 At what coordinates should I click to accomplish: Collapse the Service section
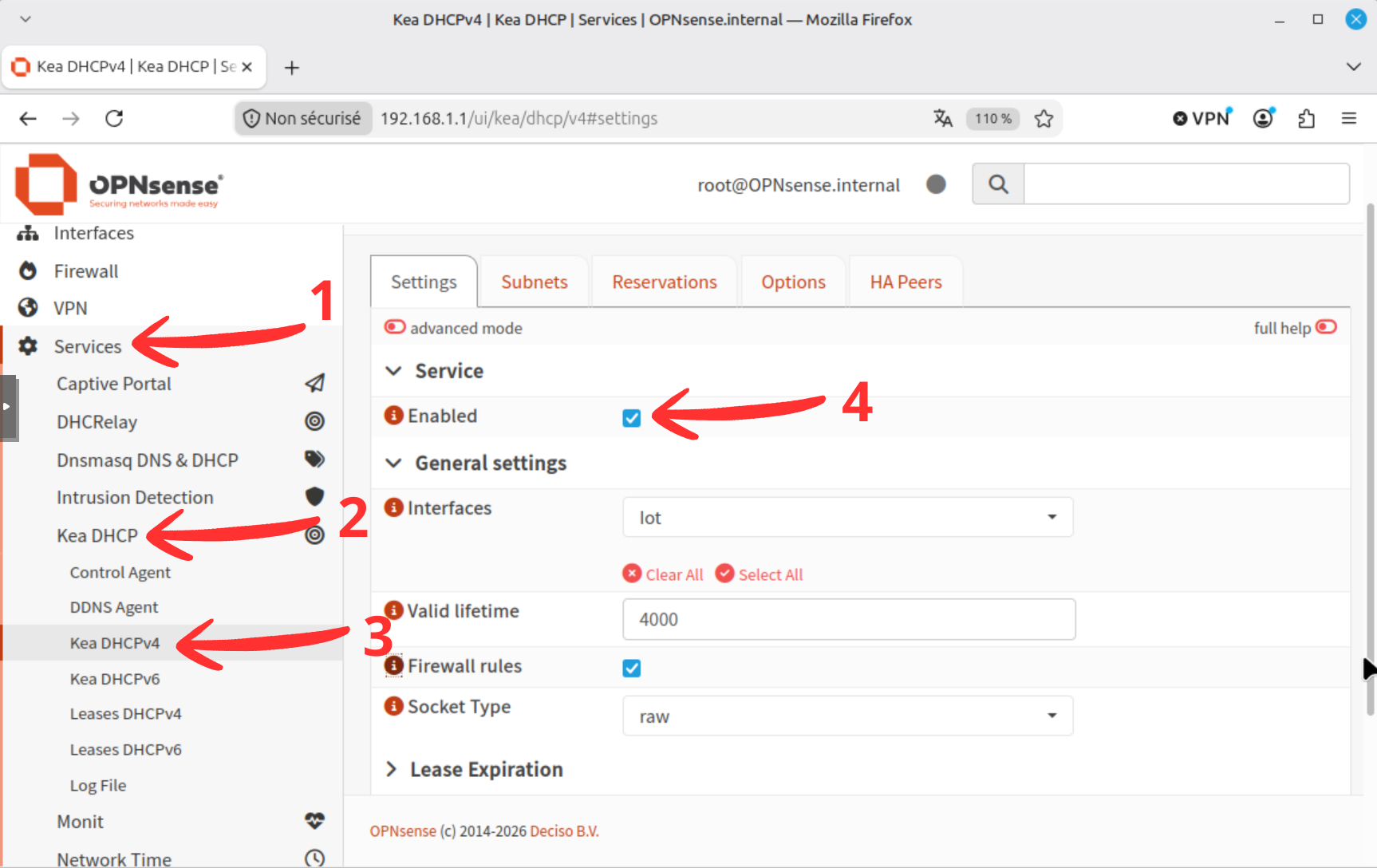click(x=393, y=371)
